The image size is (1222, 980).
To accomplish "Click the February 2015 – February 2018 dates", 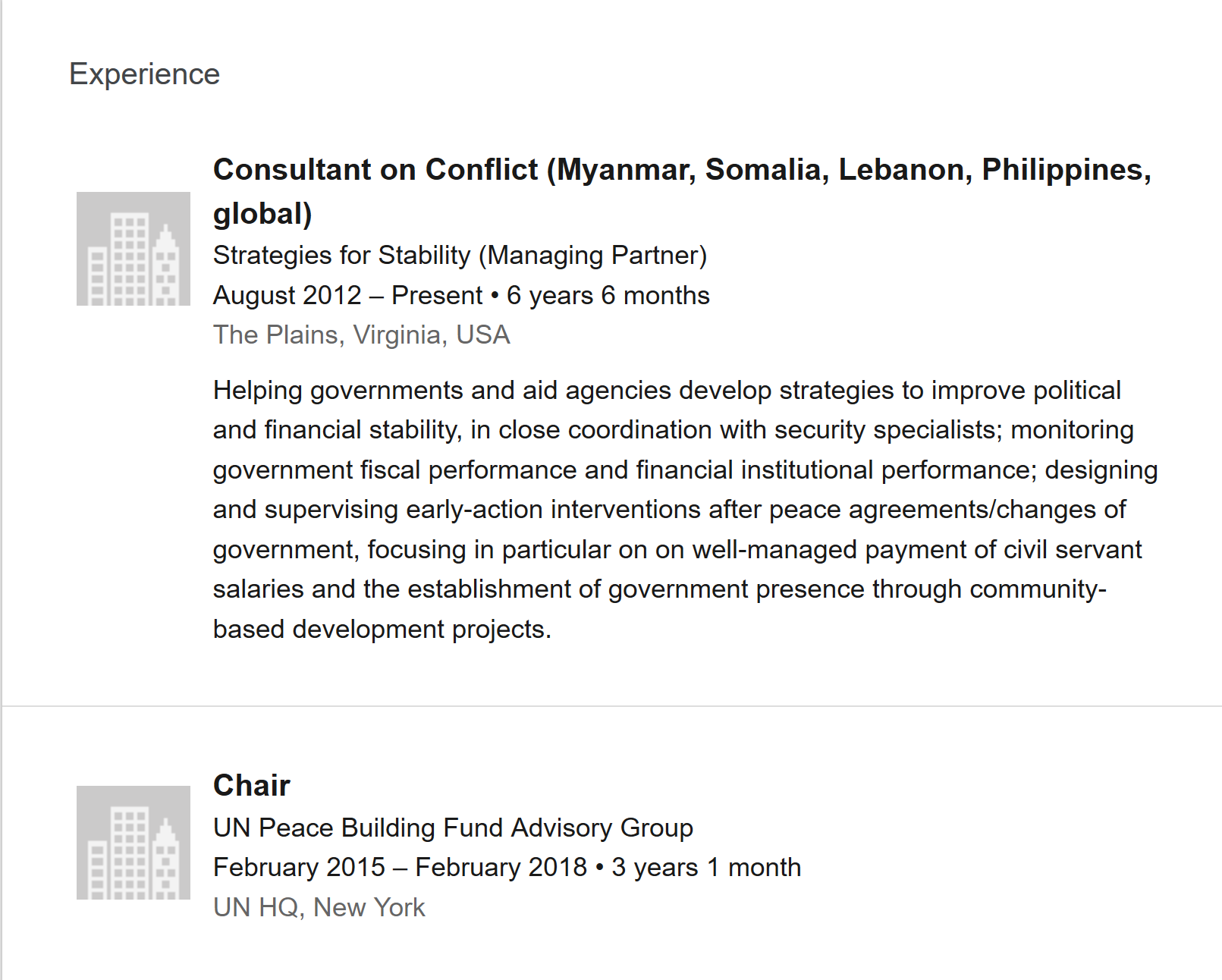I will pos(400,867).
